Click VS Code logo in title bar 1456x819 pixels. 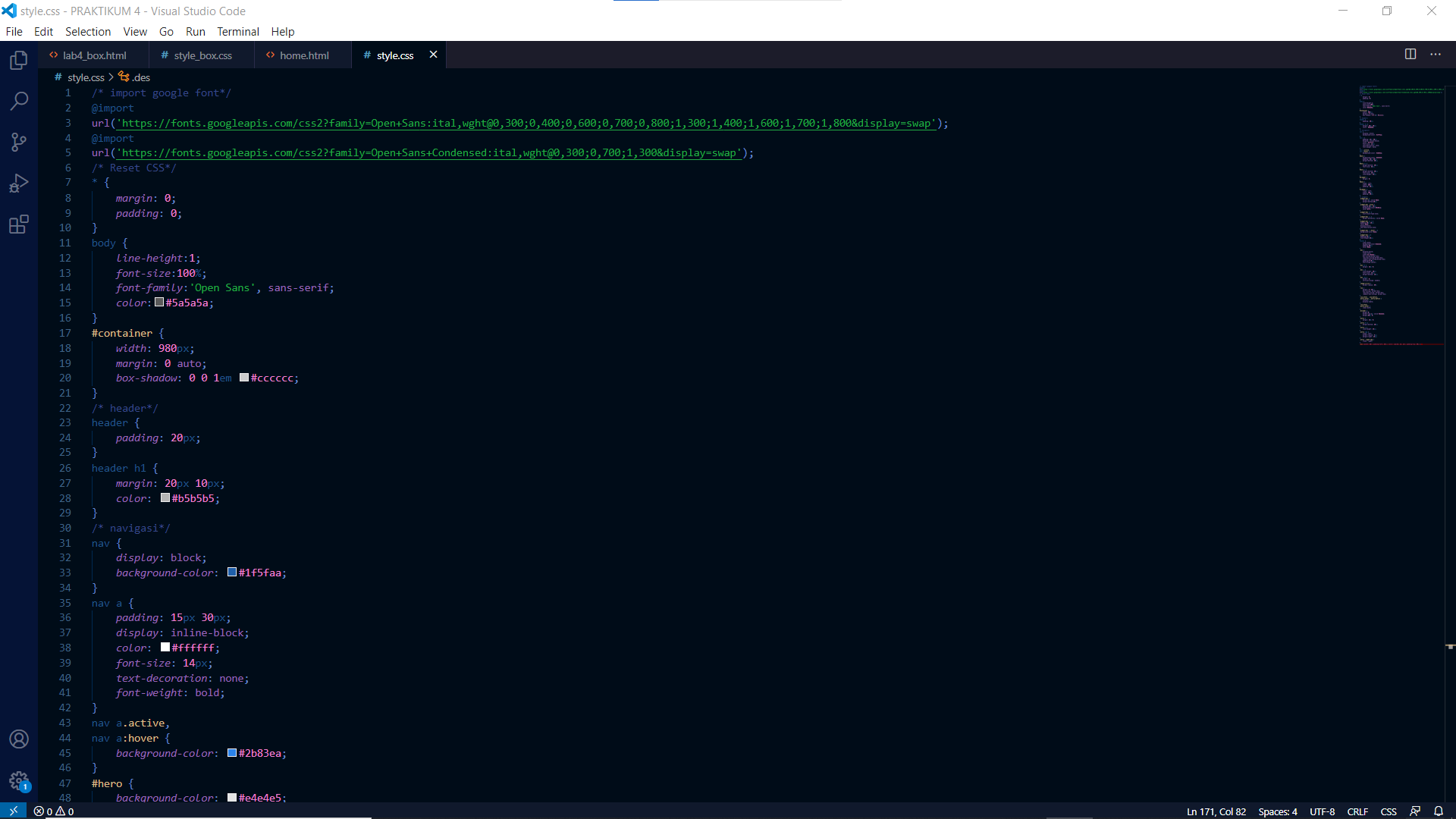point(9,11)
